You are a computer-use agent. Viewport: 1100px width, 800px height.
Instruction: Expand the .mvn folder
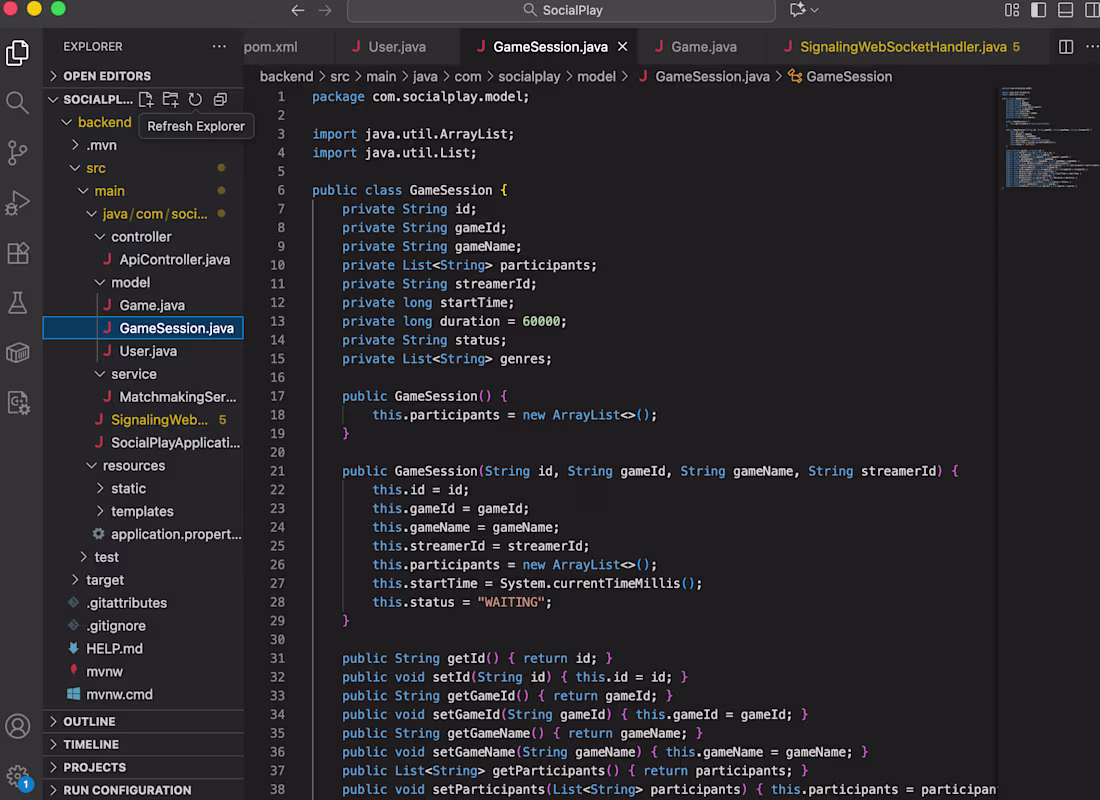(x=75, y=145)
